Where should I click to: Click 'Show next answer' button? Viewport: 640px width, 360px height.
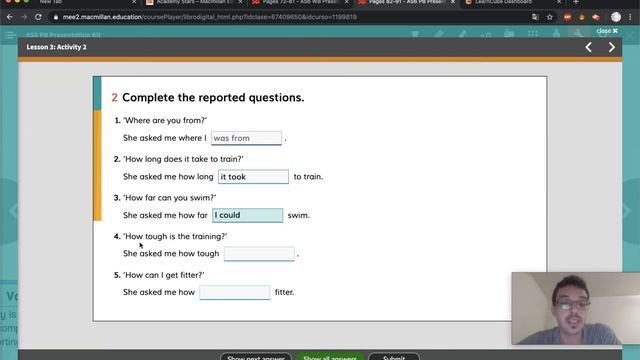pos(256,357)
